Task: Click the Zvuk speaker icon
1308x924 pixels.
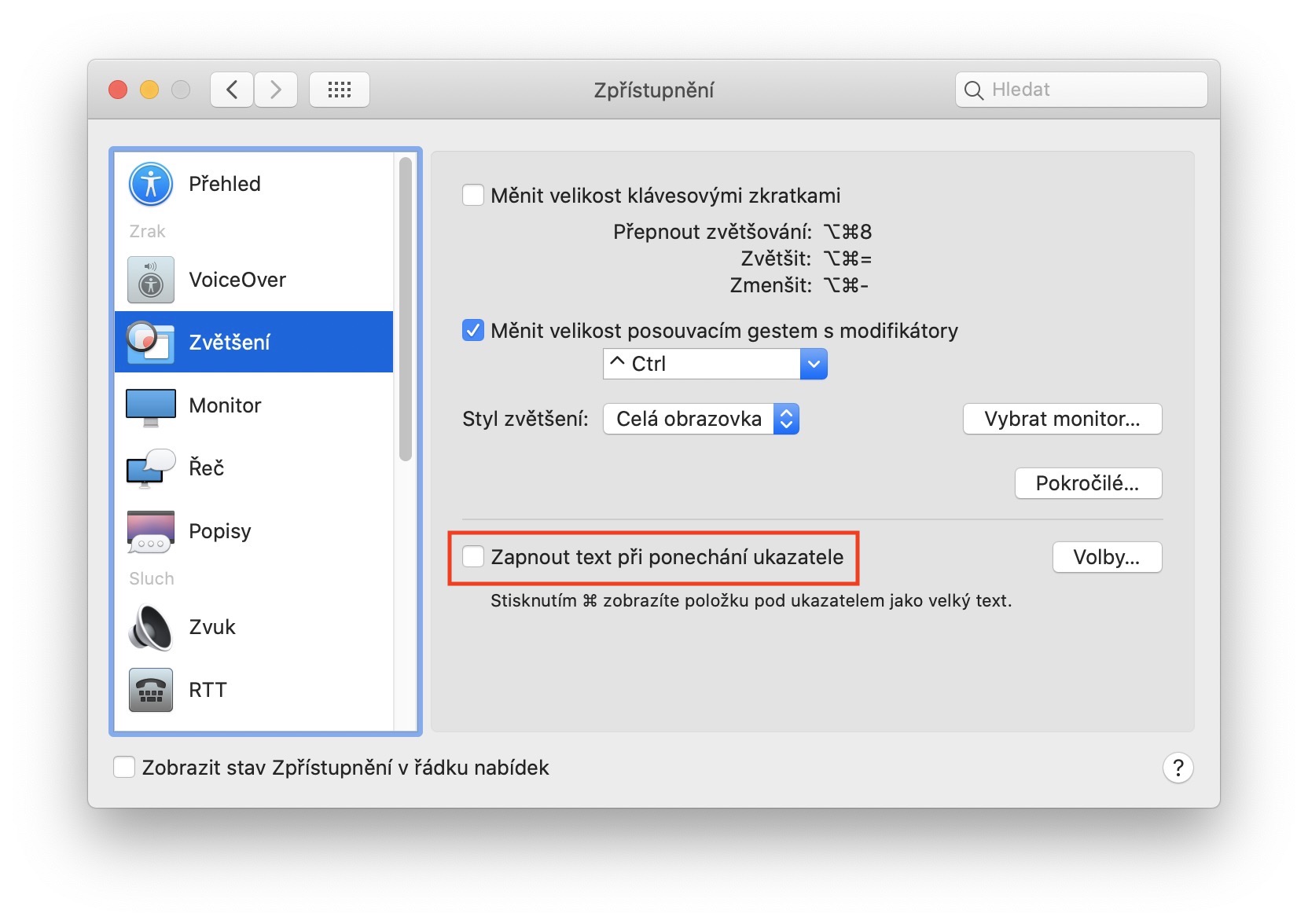Action: click(x=150, y=628)
